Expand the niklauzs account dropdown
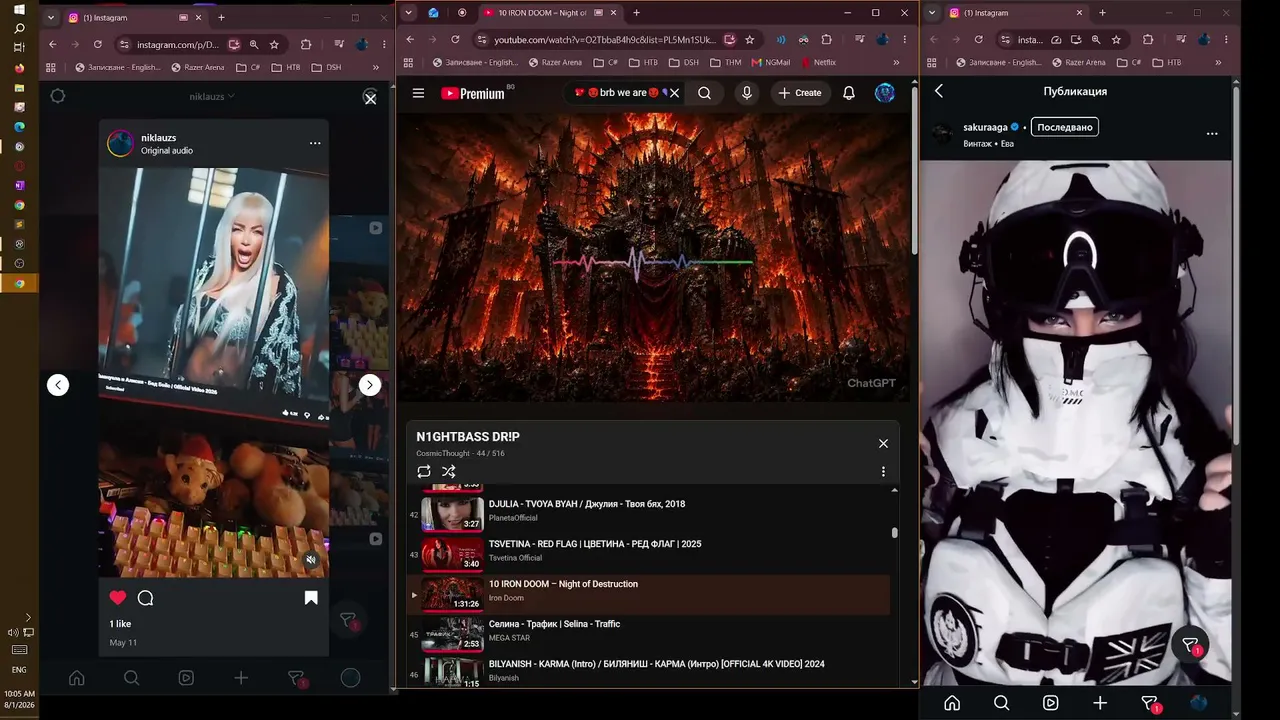The image size is (1280, 720). [212, 97]
